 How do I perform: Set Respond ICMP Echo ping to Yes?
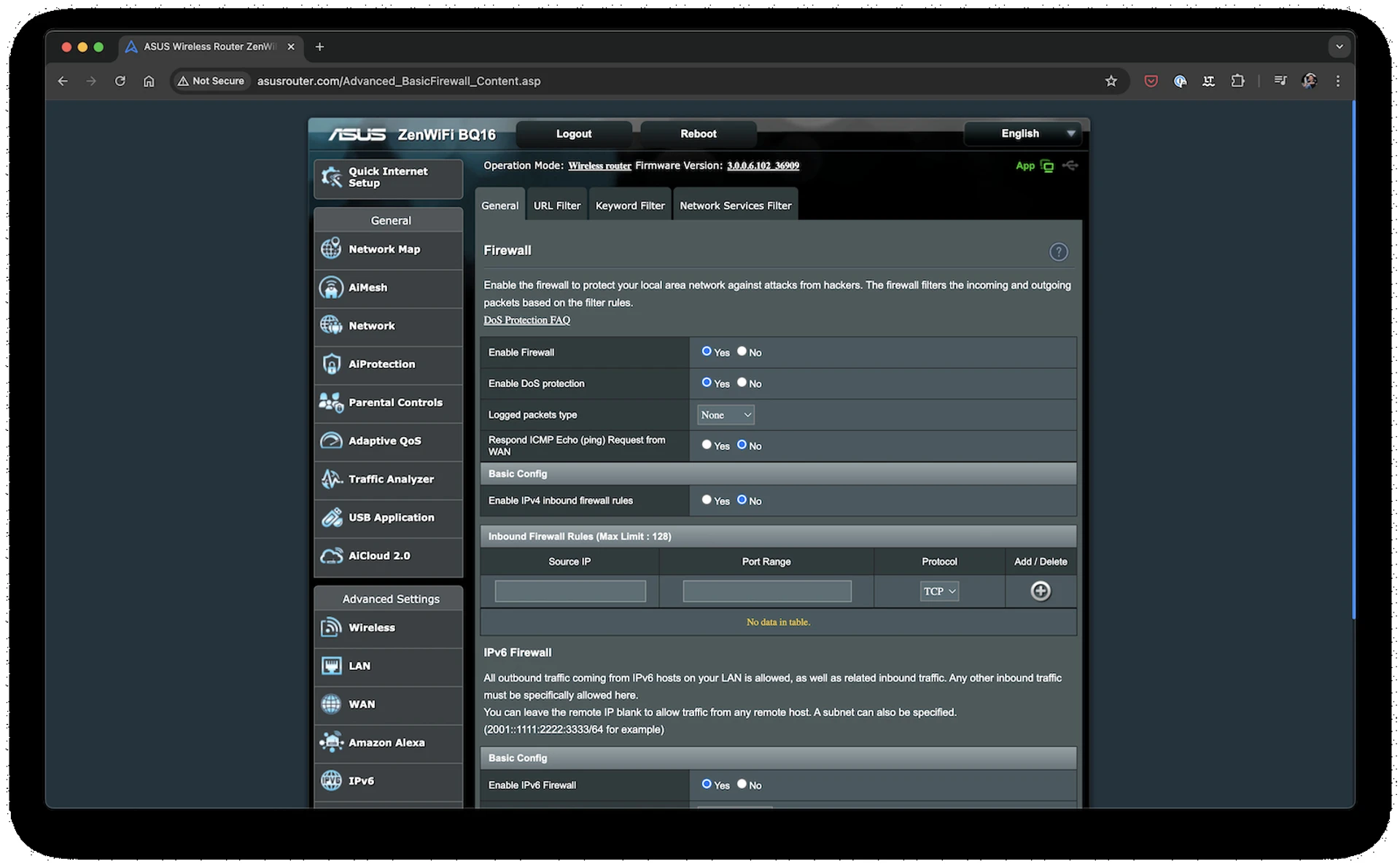point(706,445)
